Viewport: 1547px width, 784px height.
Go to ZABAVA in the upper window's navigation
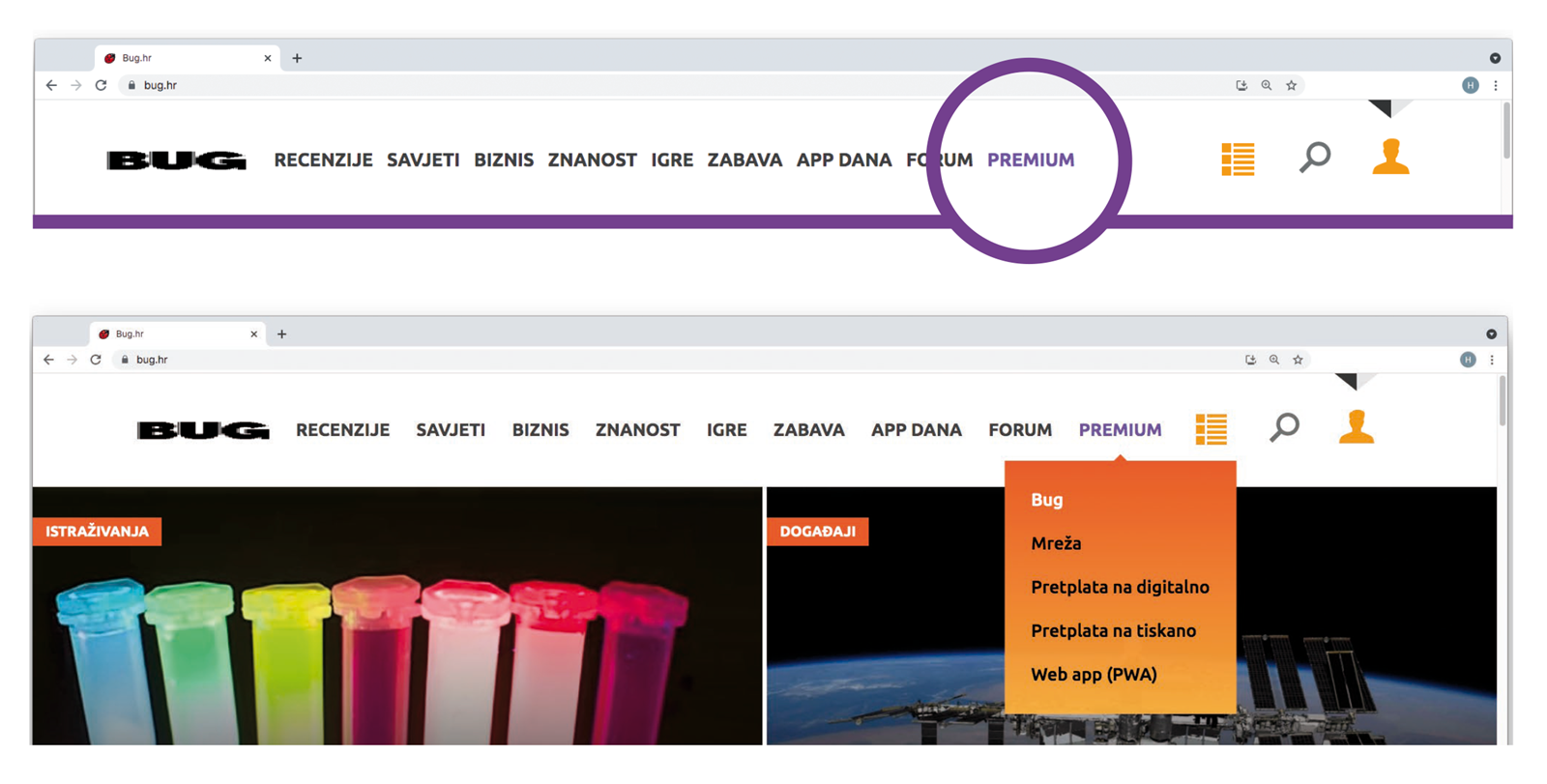click(744, 160)
